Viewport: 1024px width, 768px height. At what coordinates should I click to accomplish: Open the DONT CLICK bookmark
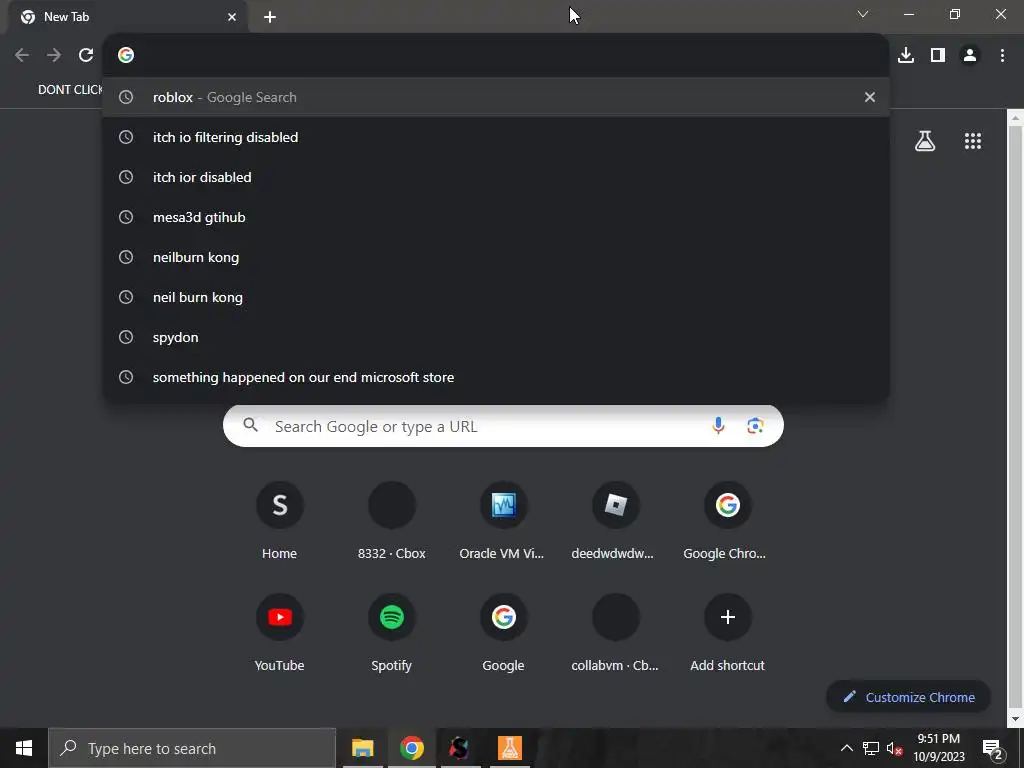click(70, 89)
